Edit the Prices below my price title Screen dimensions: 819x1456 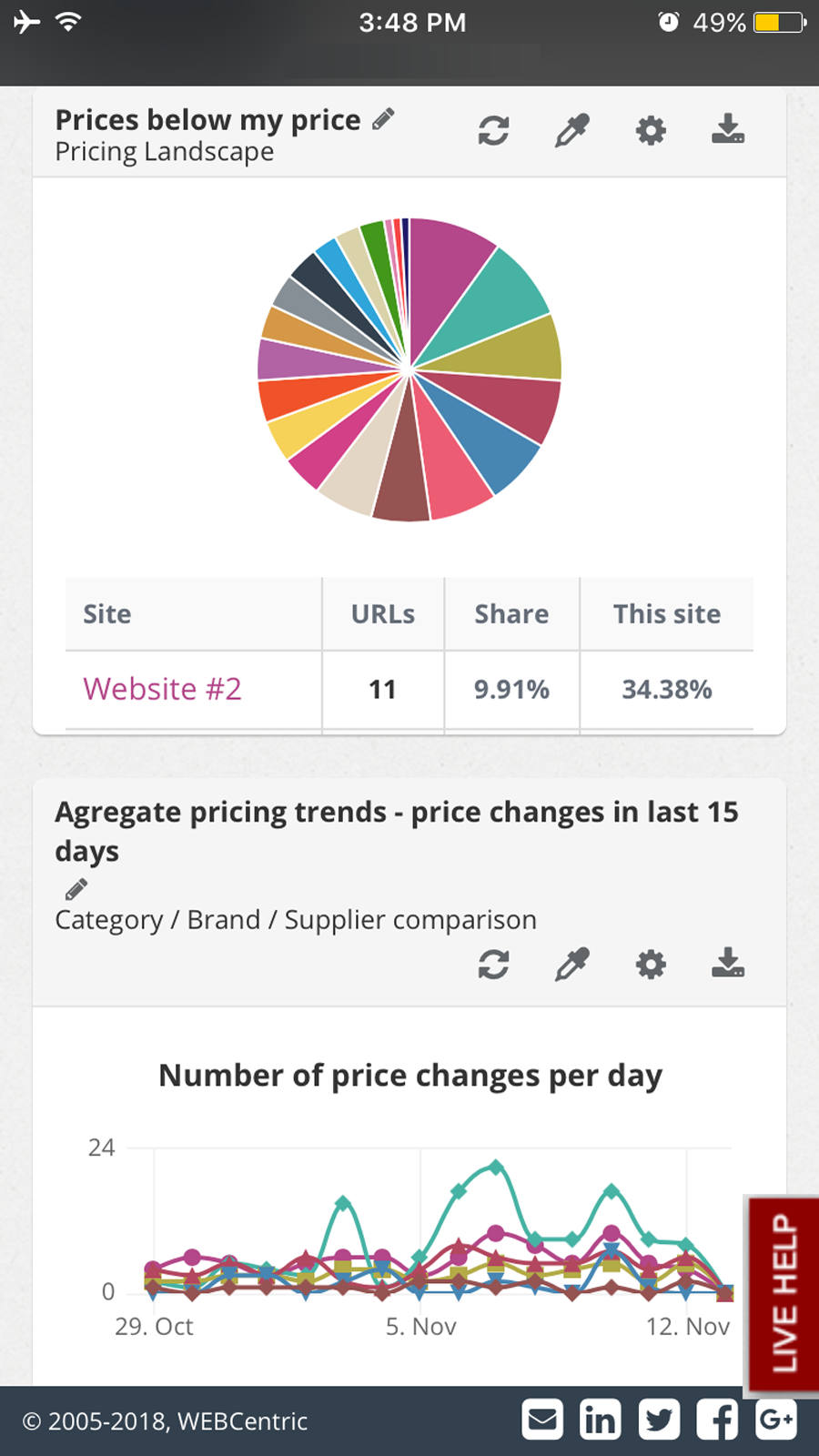384,119
